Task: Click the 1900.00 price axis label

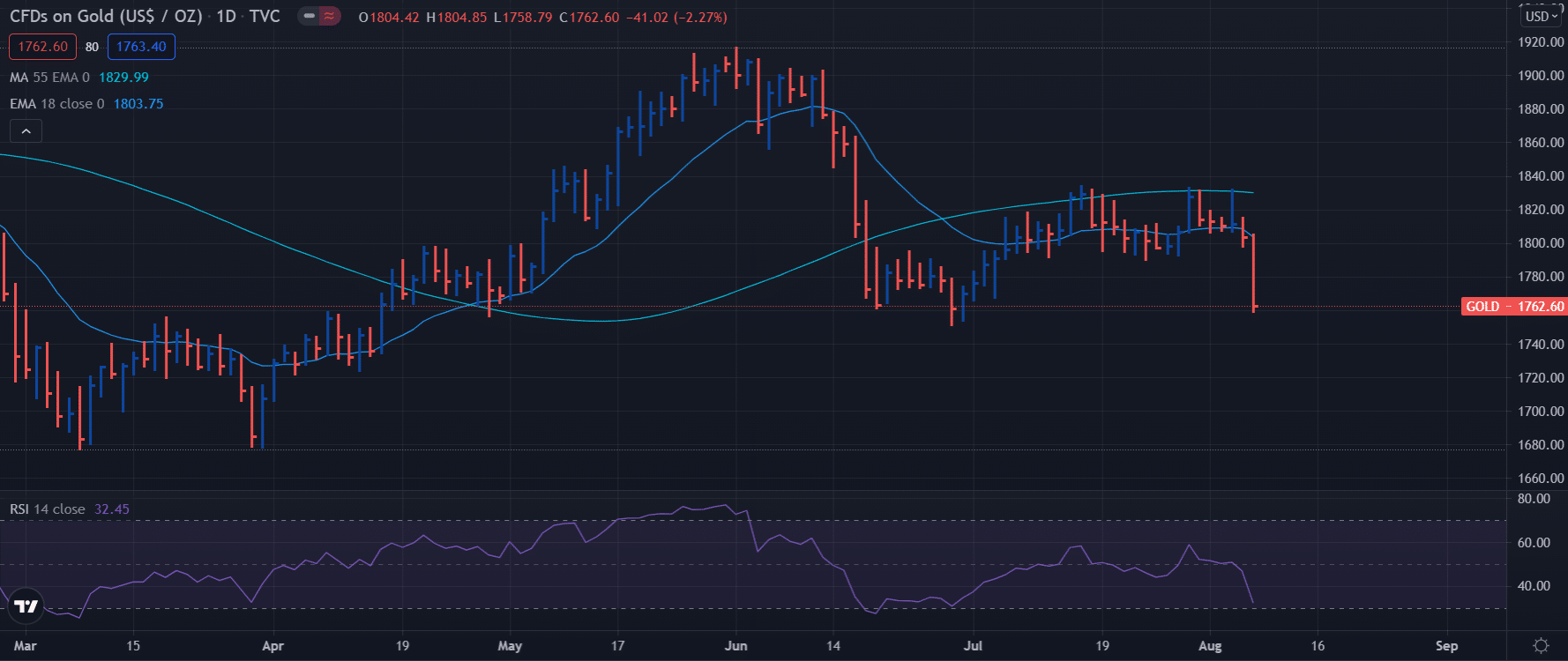Action: [x=1541, y=76]
